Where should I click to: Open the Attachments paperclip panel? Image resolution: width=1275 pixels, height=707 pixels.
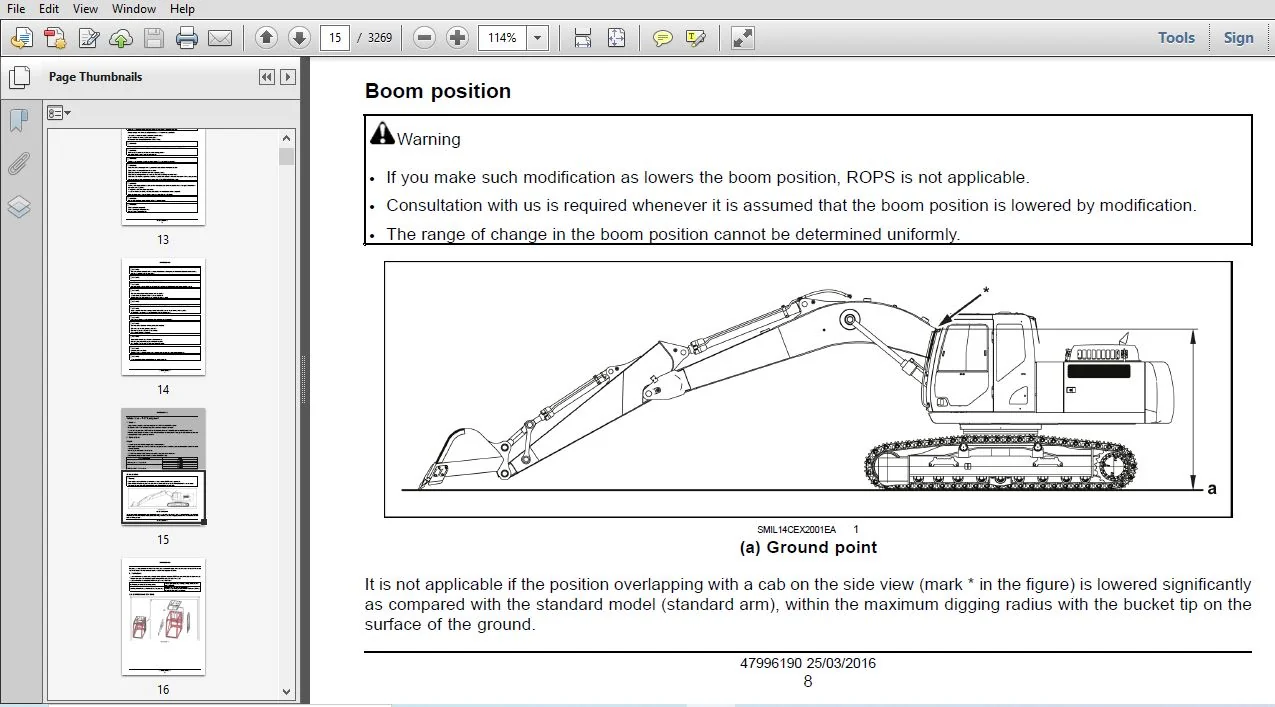19,164
